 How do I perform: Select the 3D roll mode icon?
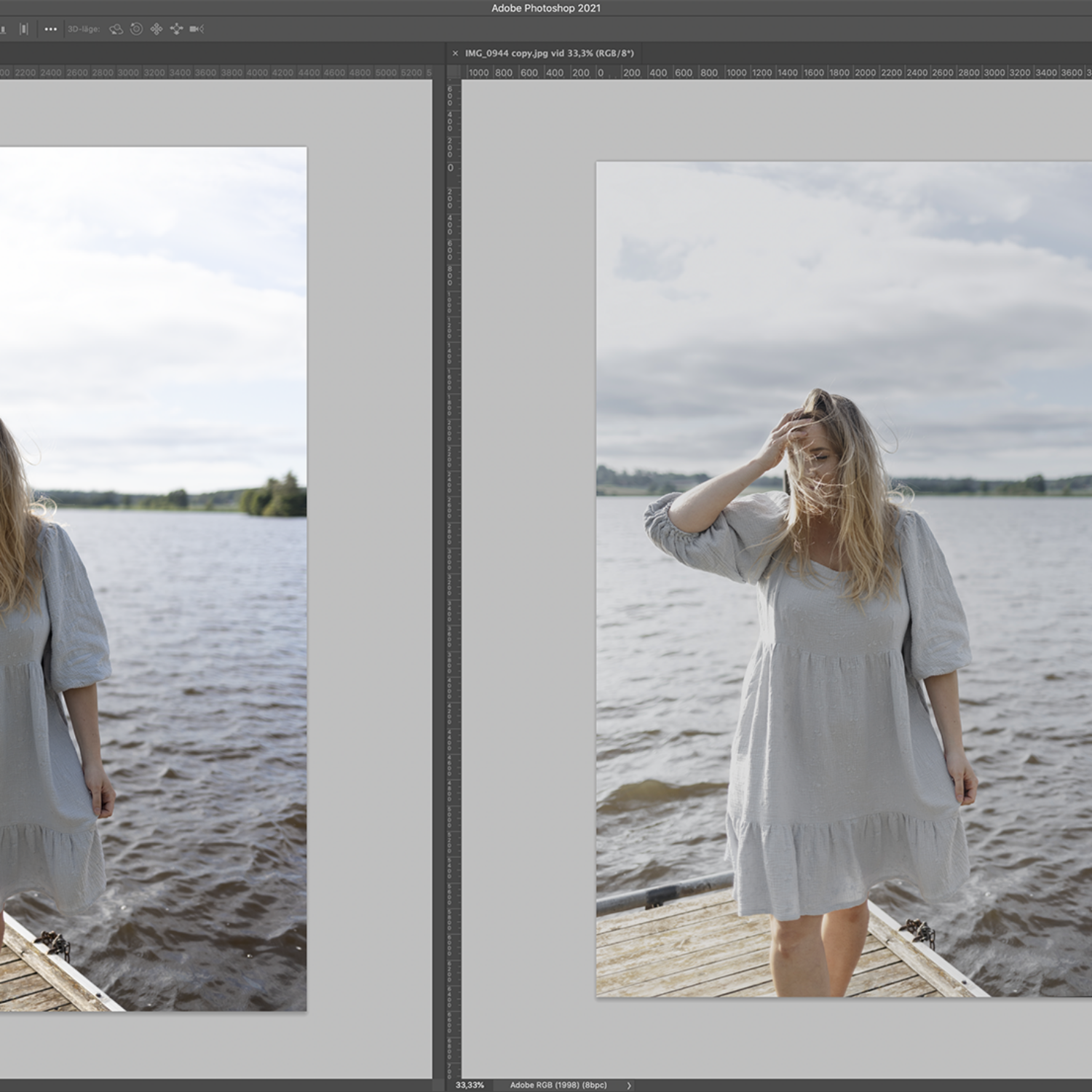tap(136, 29)
